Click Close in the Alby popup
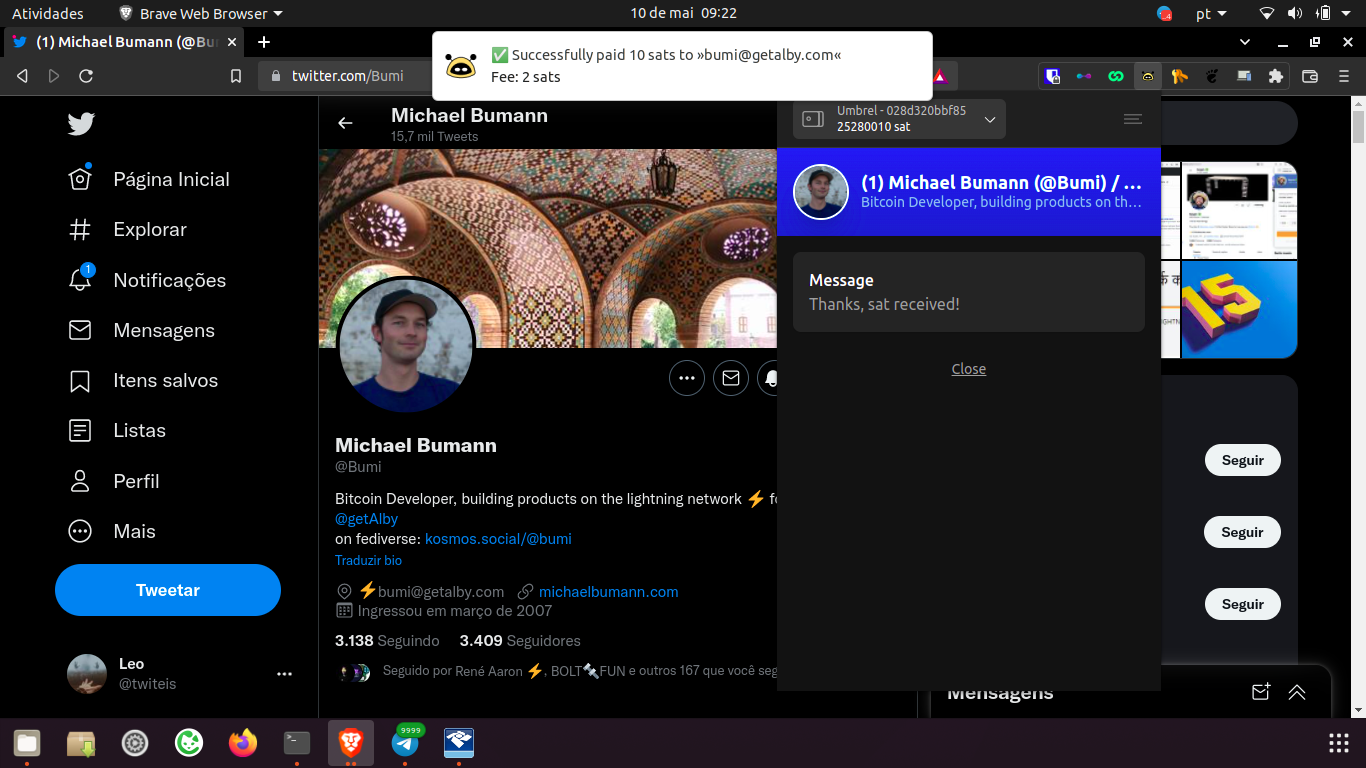The width and height of the screenshot is (1366, 768). [969, 369]
